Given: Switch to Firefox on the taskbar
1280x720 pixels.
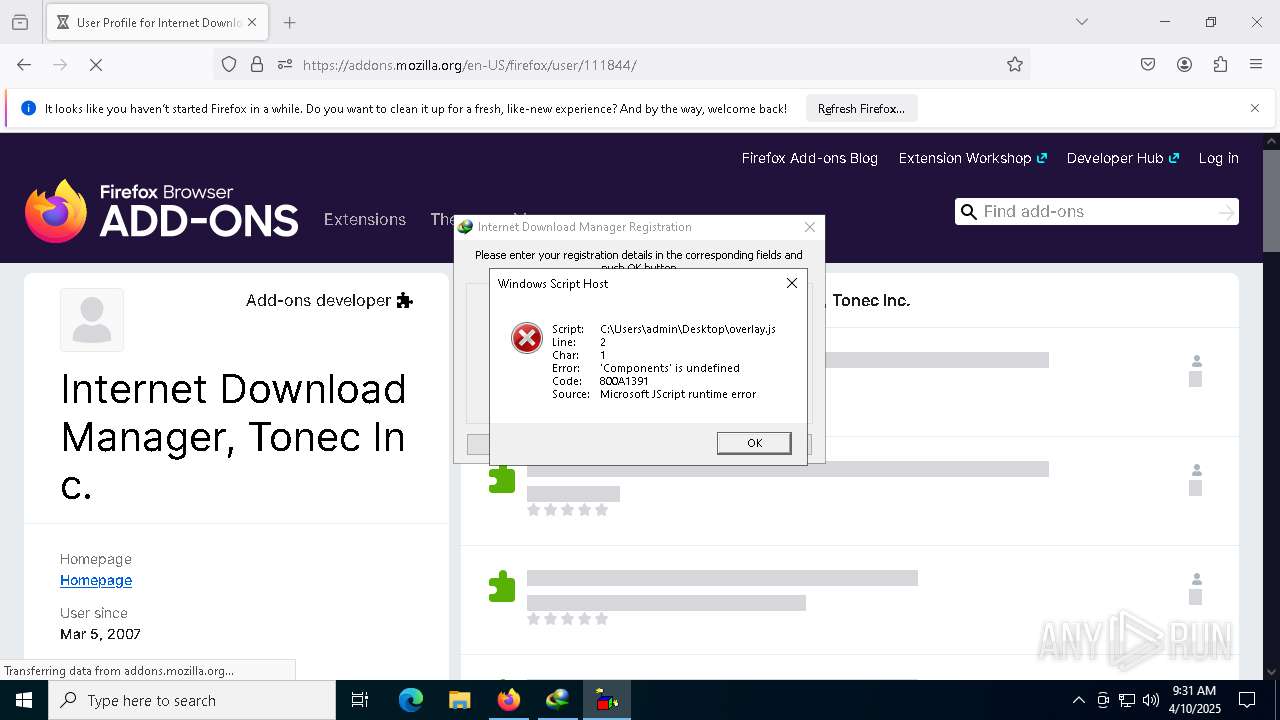Looking at the screenshot, I should 508,700.
